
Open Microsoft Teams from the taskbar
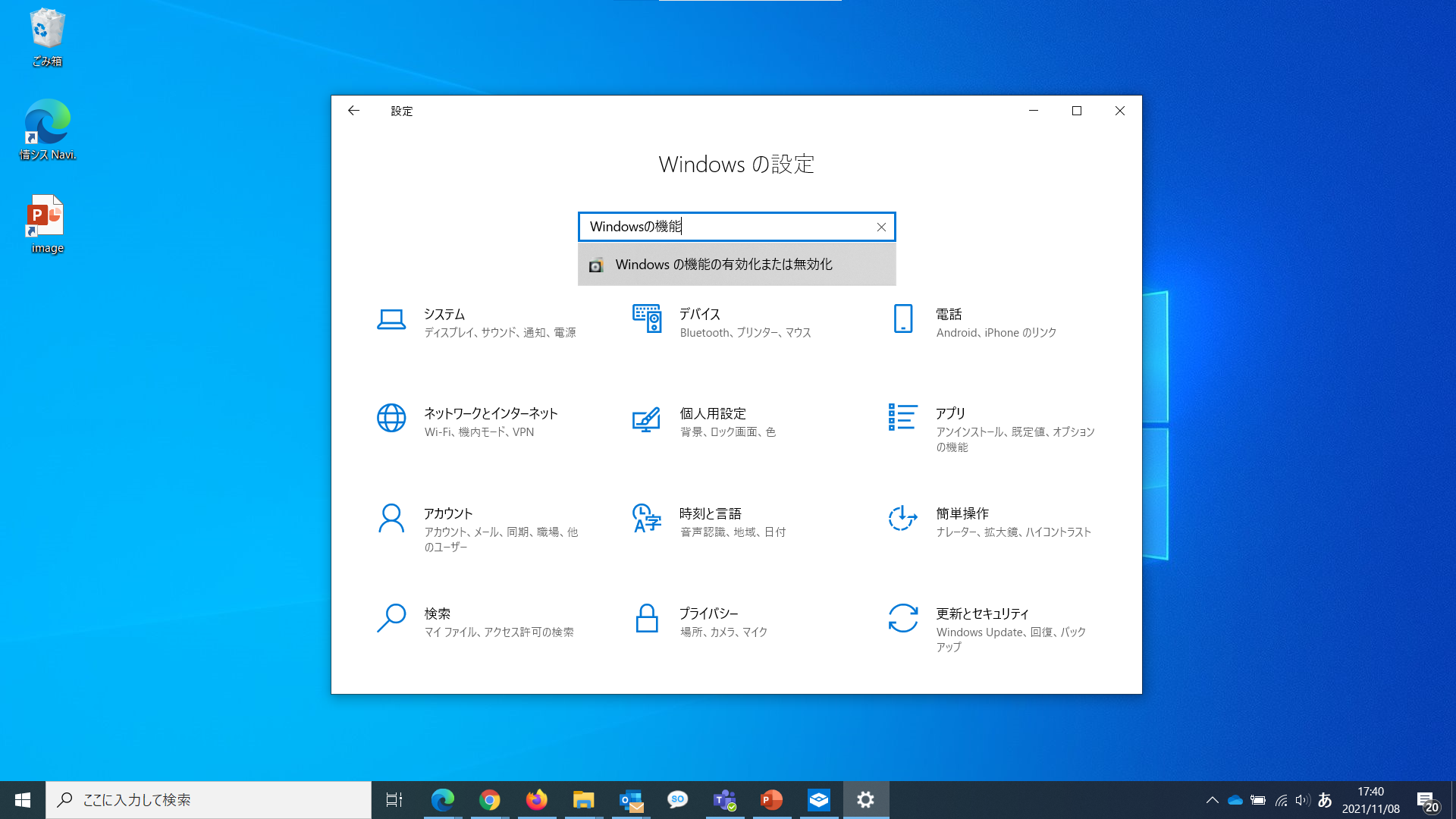click(725, 800)
